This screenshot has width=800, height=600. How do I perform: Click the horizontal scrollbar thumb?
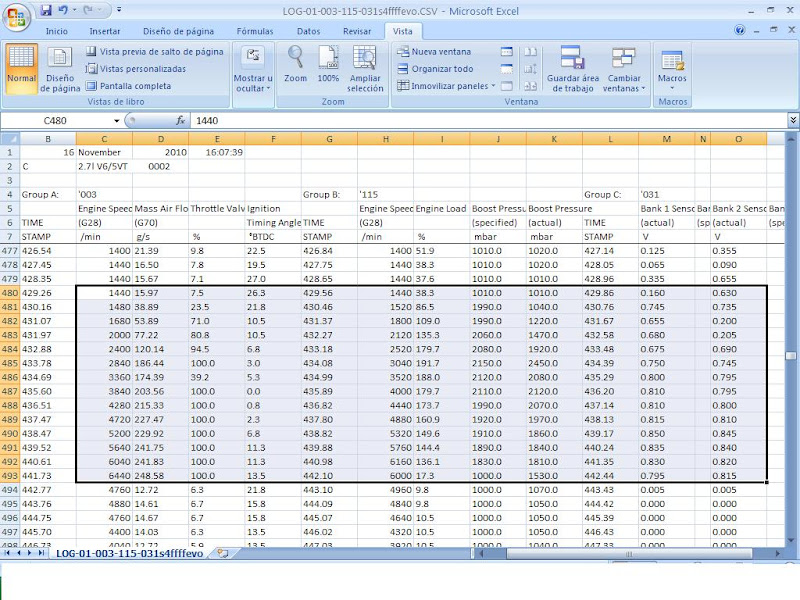(x=629, y=554)
